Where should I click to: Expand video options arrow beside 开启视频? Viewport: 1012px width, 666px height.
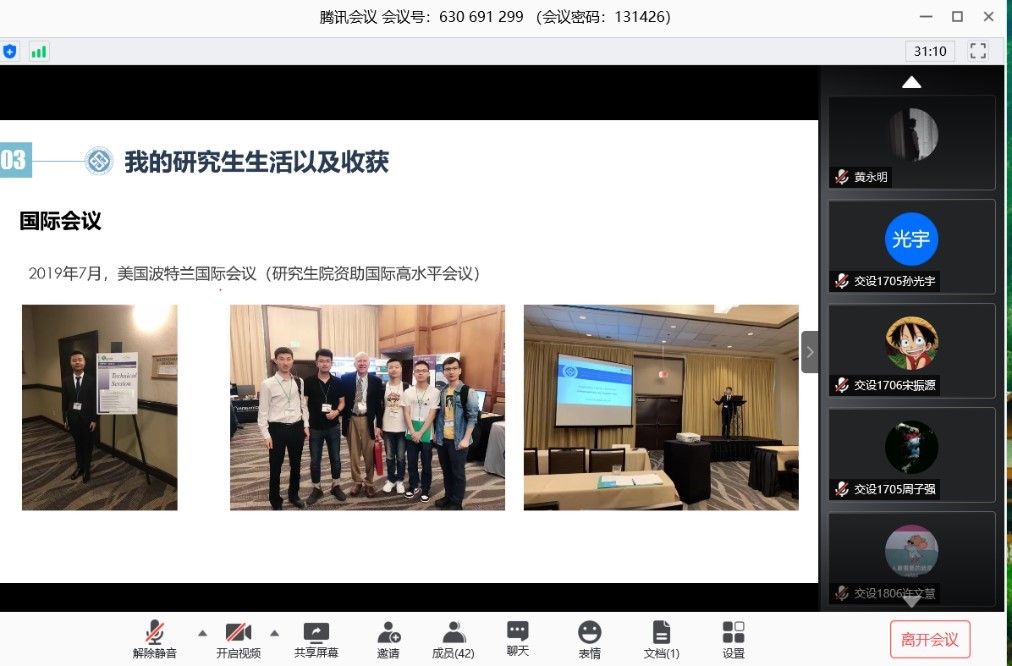(x=274, y=633)
